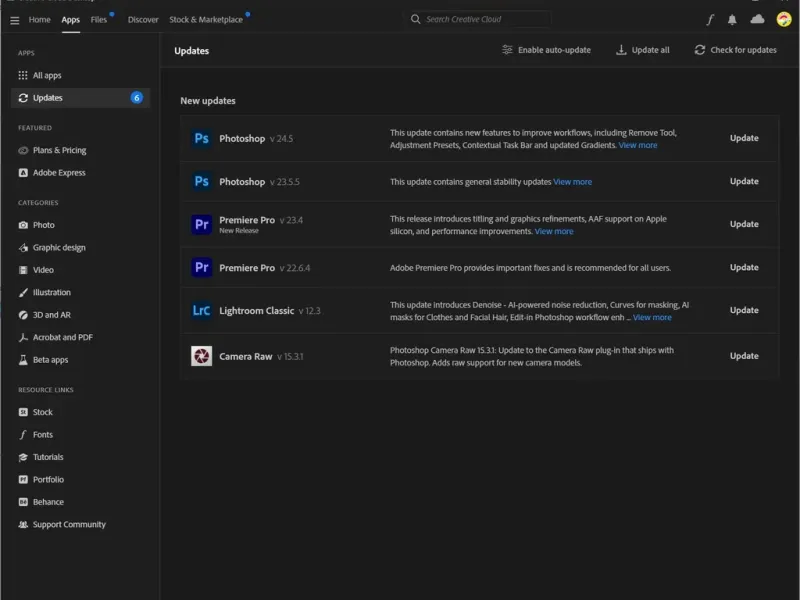Image resolution: width=800 pixels, height=600 pixels.
Task: Click the Camera Raw app icon
Action: (201, 356)
